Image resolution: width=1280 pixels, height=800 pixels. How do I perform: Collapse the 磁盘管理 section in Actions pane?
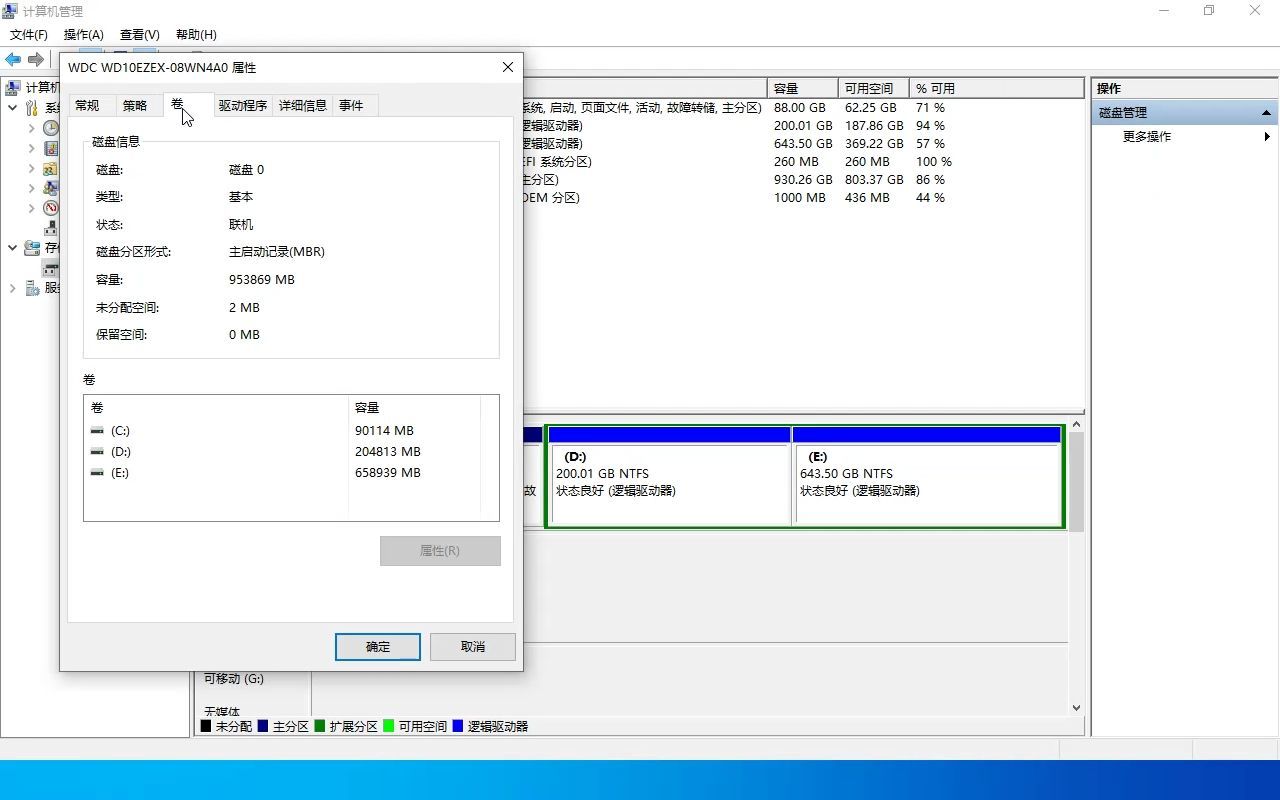pos(1266,113)
